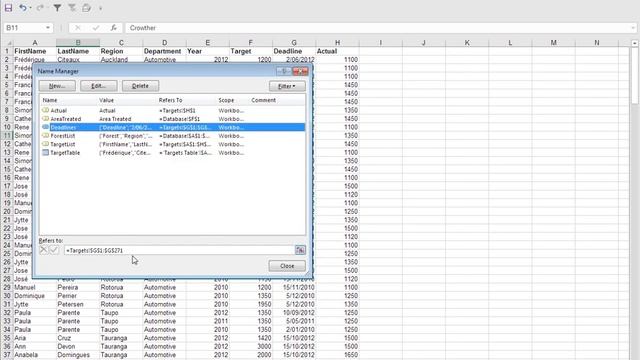Click Edit... in Name Manager

pos(99,86)
